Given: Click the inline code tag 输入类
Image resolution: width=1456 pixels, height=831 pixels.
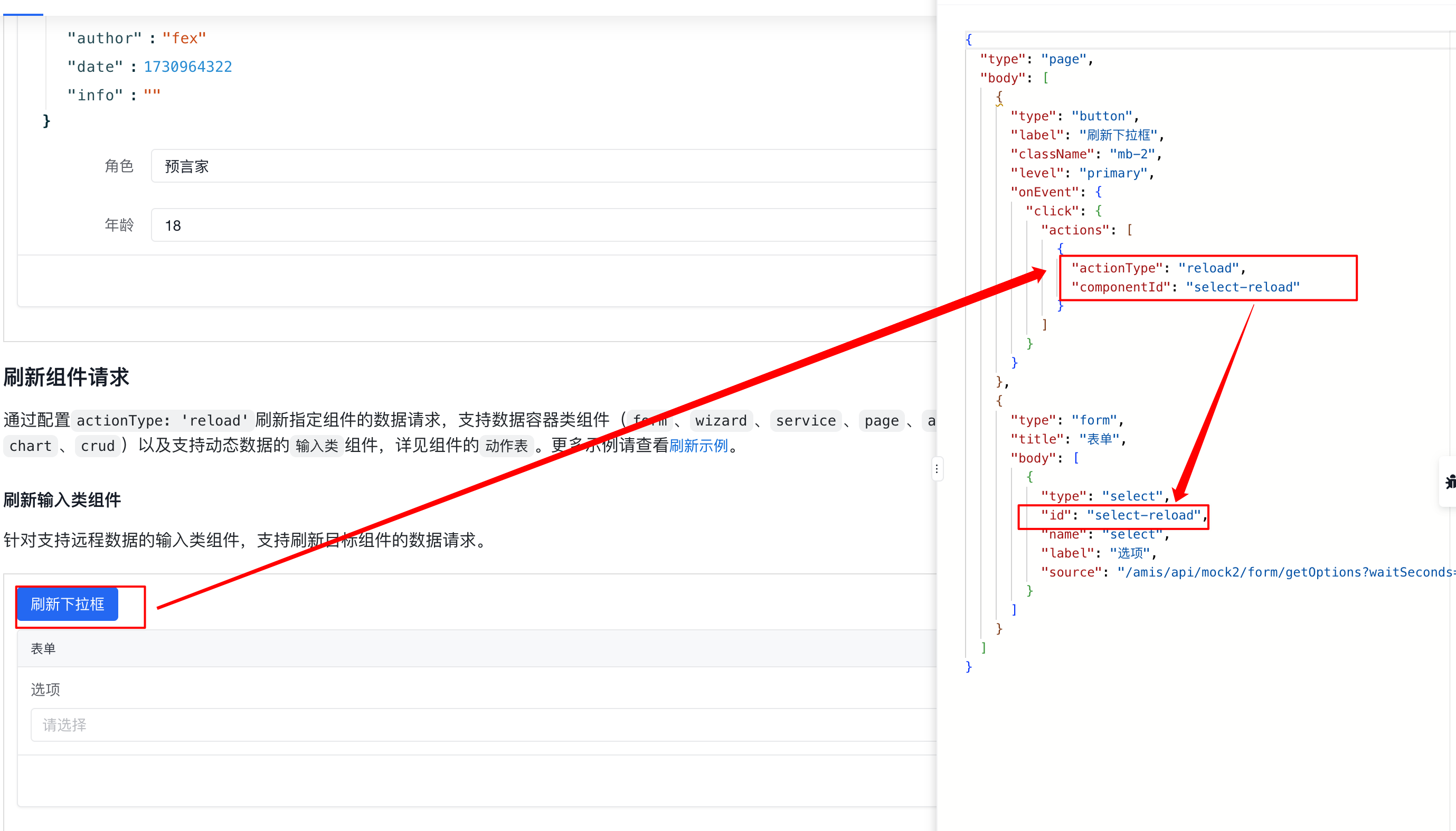Looking at the screenshot, I should coord(317,446).
